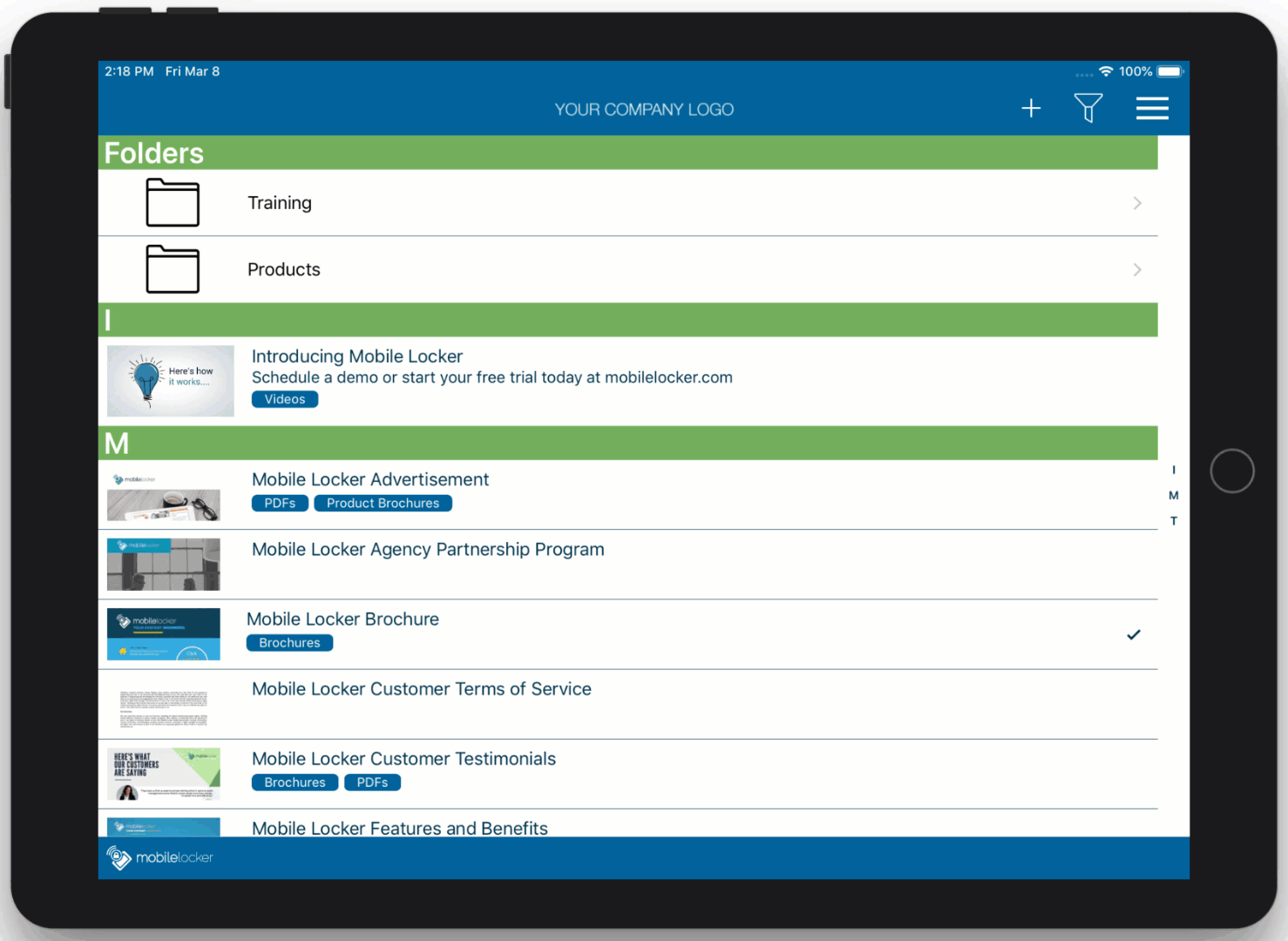Click the battery status icon

(1170, 71)
